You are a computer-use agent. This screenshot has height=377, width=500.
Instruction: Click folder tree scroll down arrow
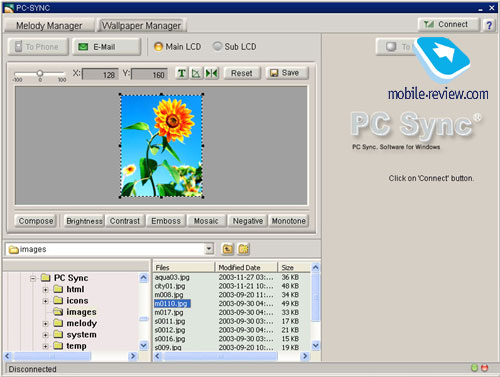click(x=144, y=345)
